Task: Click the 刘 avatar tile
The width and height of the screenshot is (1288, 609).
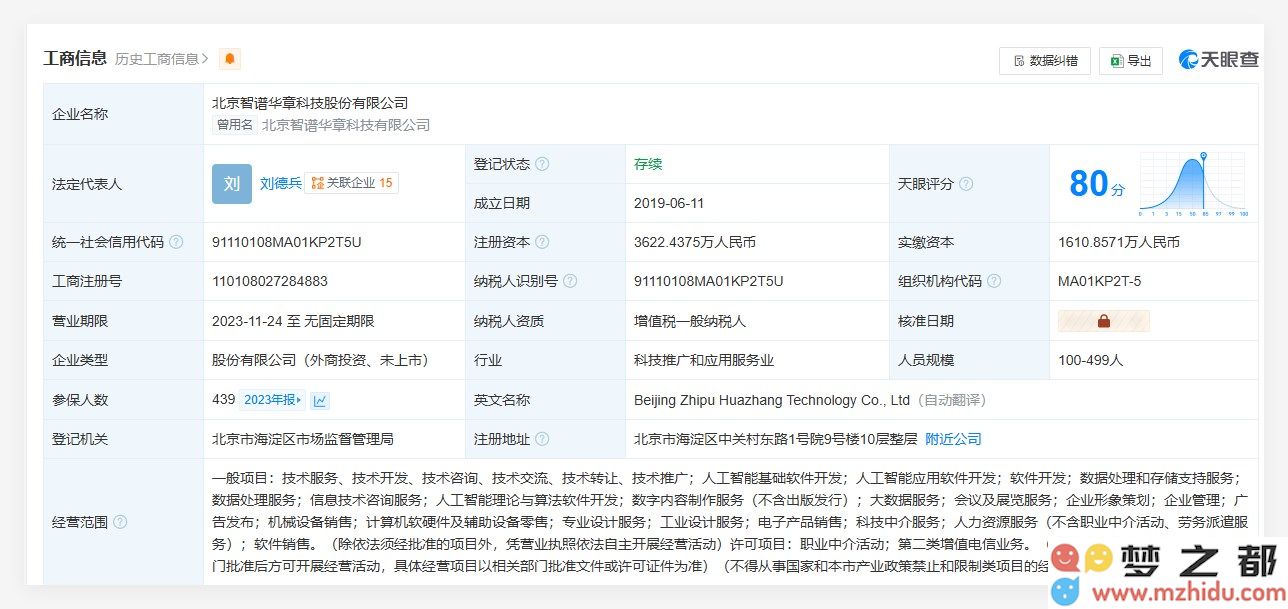Action: (x=232, y=184)
